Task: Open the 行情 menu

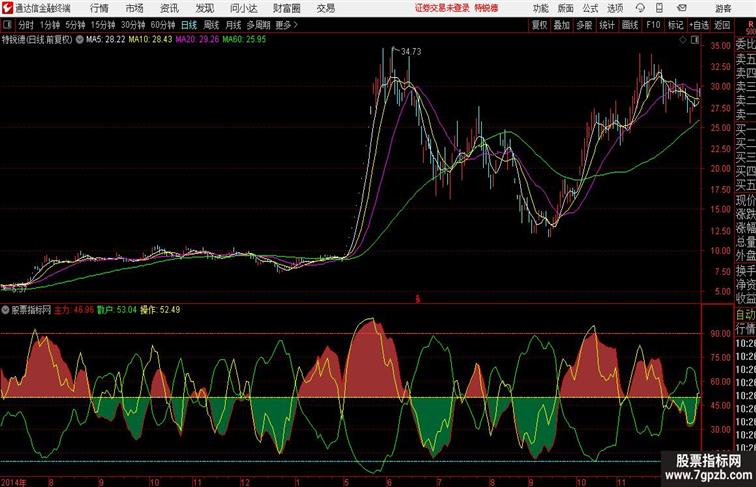Action: 99,8
